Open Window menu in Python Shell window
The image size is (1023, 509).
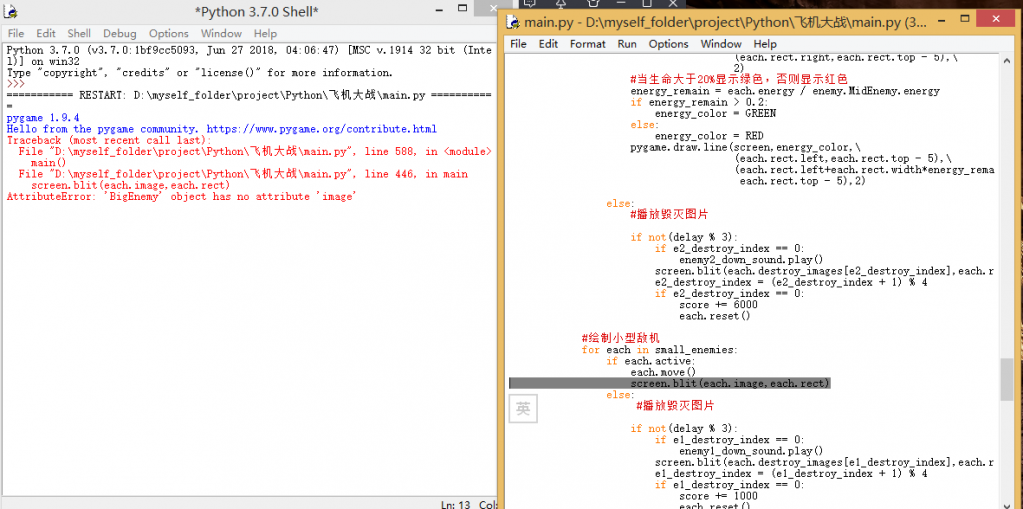coord(220,33)
